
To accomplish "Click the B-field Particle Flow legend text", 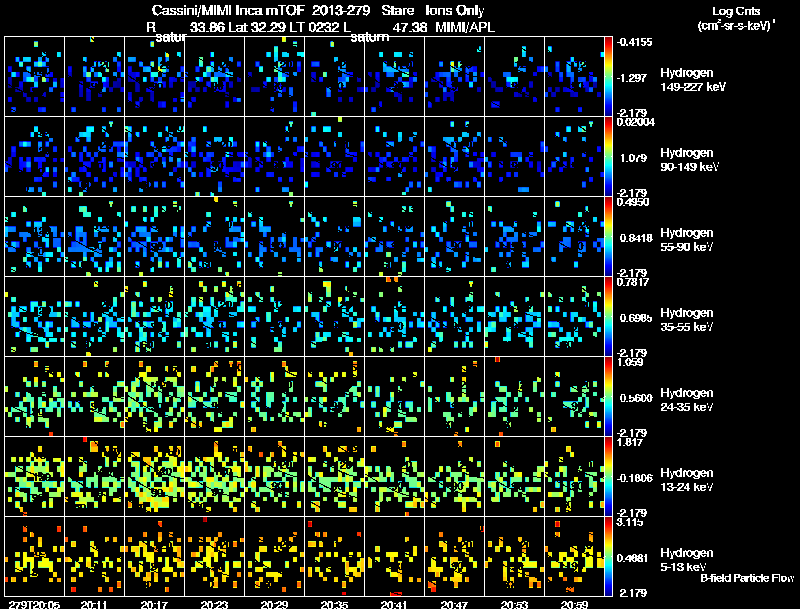I will (747, 578).
